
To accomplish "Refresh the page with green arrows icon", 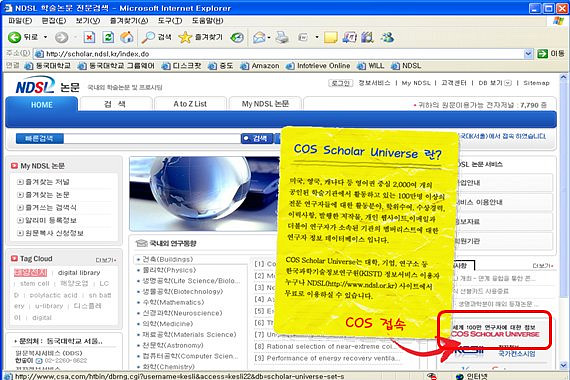I will click(108, 37).
